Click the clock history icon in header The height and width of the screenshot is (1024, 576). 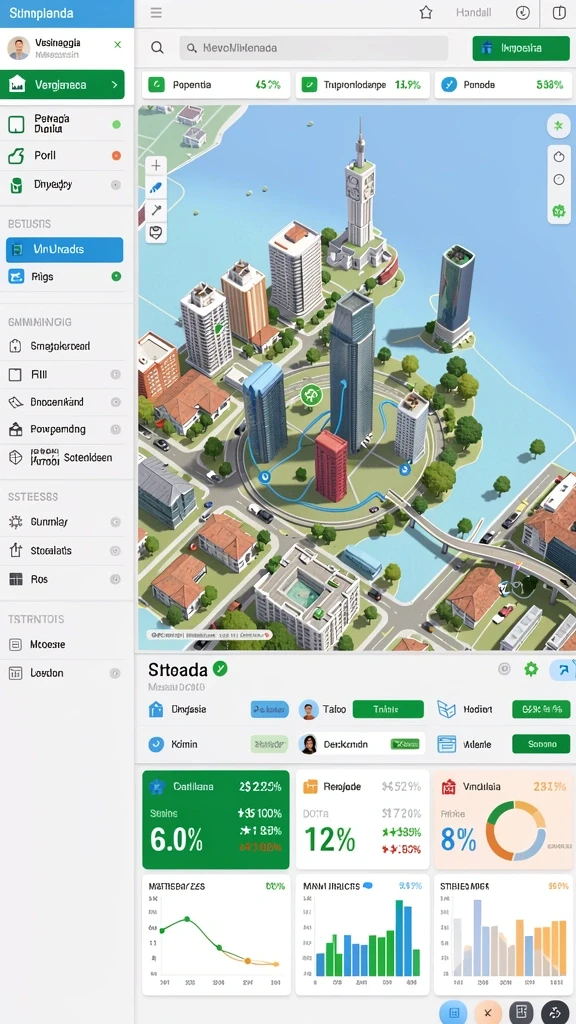pos(522,12)
